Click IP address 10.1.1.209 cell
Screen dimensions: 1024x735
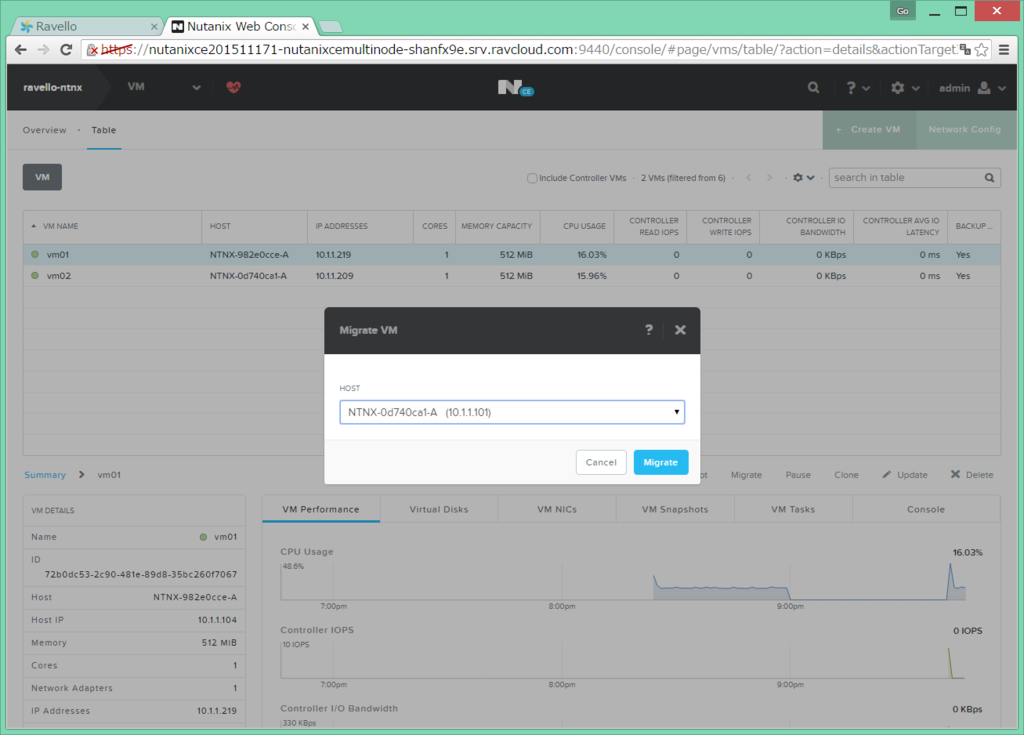coord(334,276)
